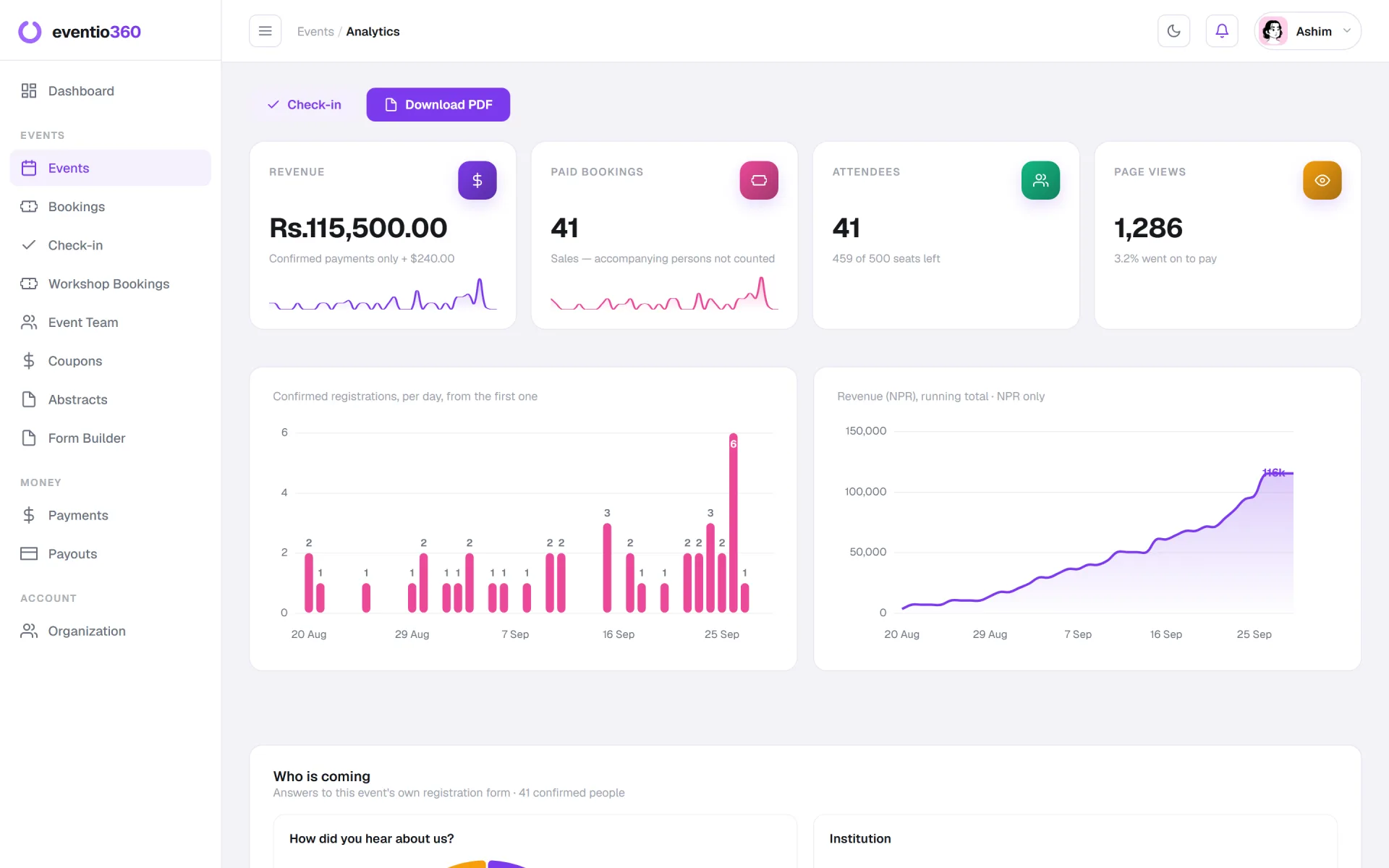The width and height of the screenshot is (1389, 868).
Task: Click the Download PDF button
Action: tap(438, 105)
